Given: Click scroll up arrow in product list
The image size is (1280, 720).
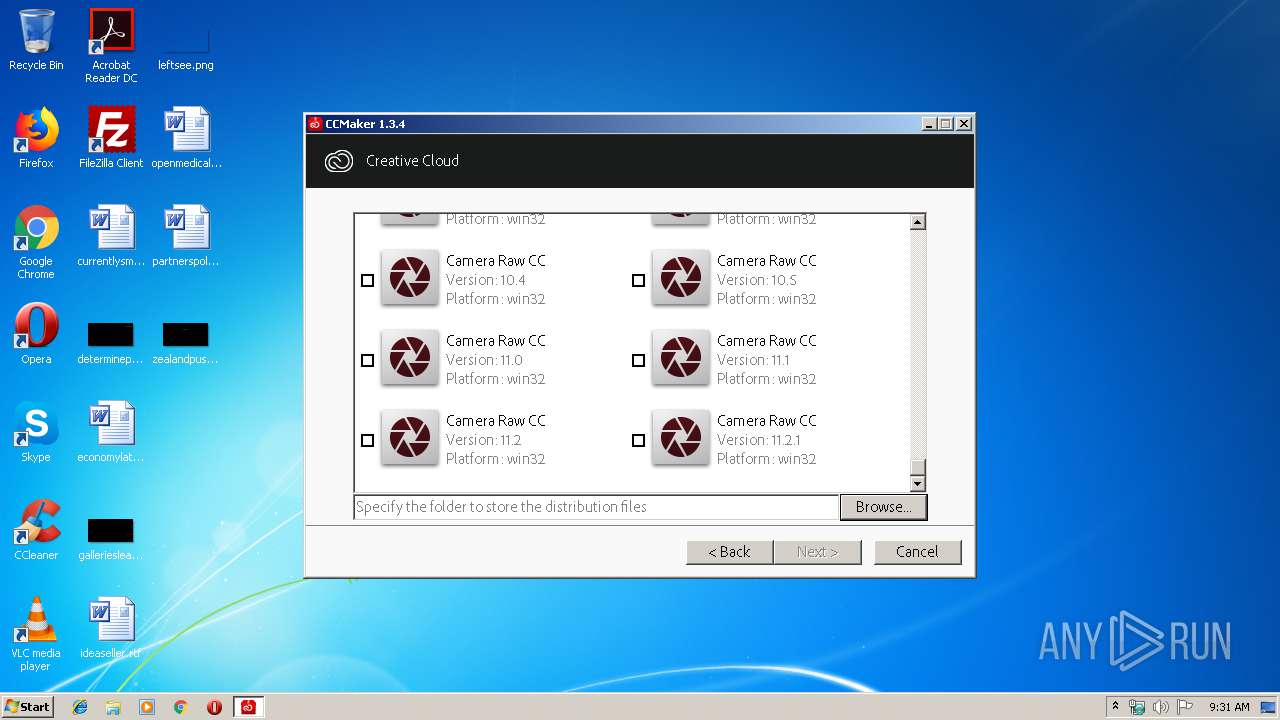Looking at the screenshot, I should click(x=918, y=222).
